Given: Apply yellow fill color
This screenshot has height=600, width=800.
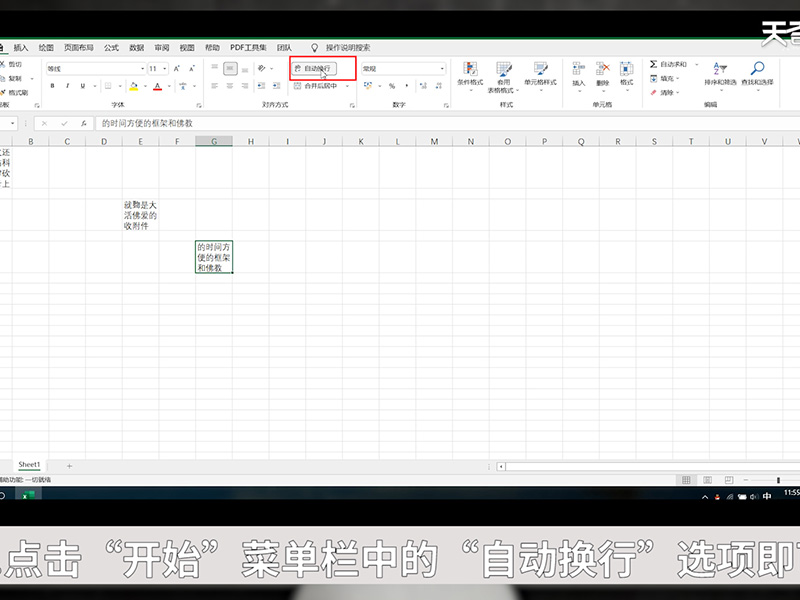Looking at the screenshot, I should (x=134, y=86).
